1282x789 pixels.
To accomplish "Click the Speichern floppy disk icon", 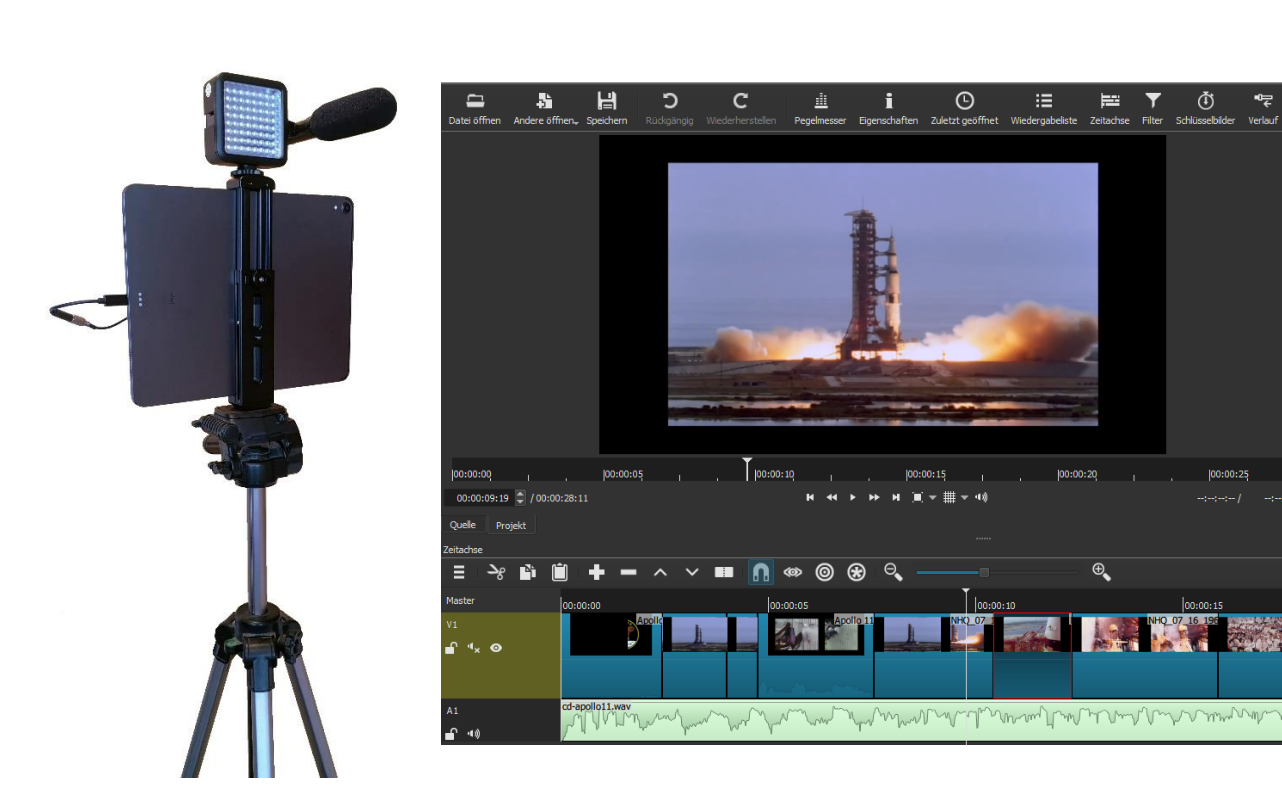I will click(606, 100).
